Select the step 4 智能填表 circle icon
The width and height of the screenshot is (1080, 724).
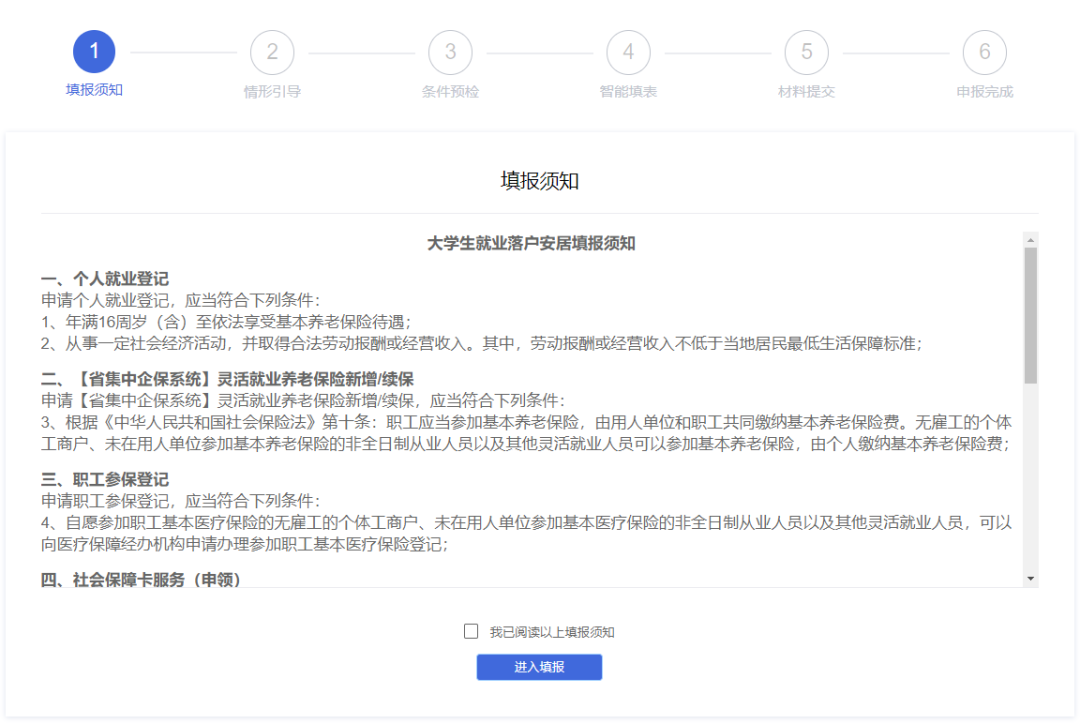click(x=628, y=51)
